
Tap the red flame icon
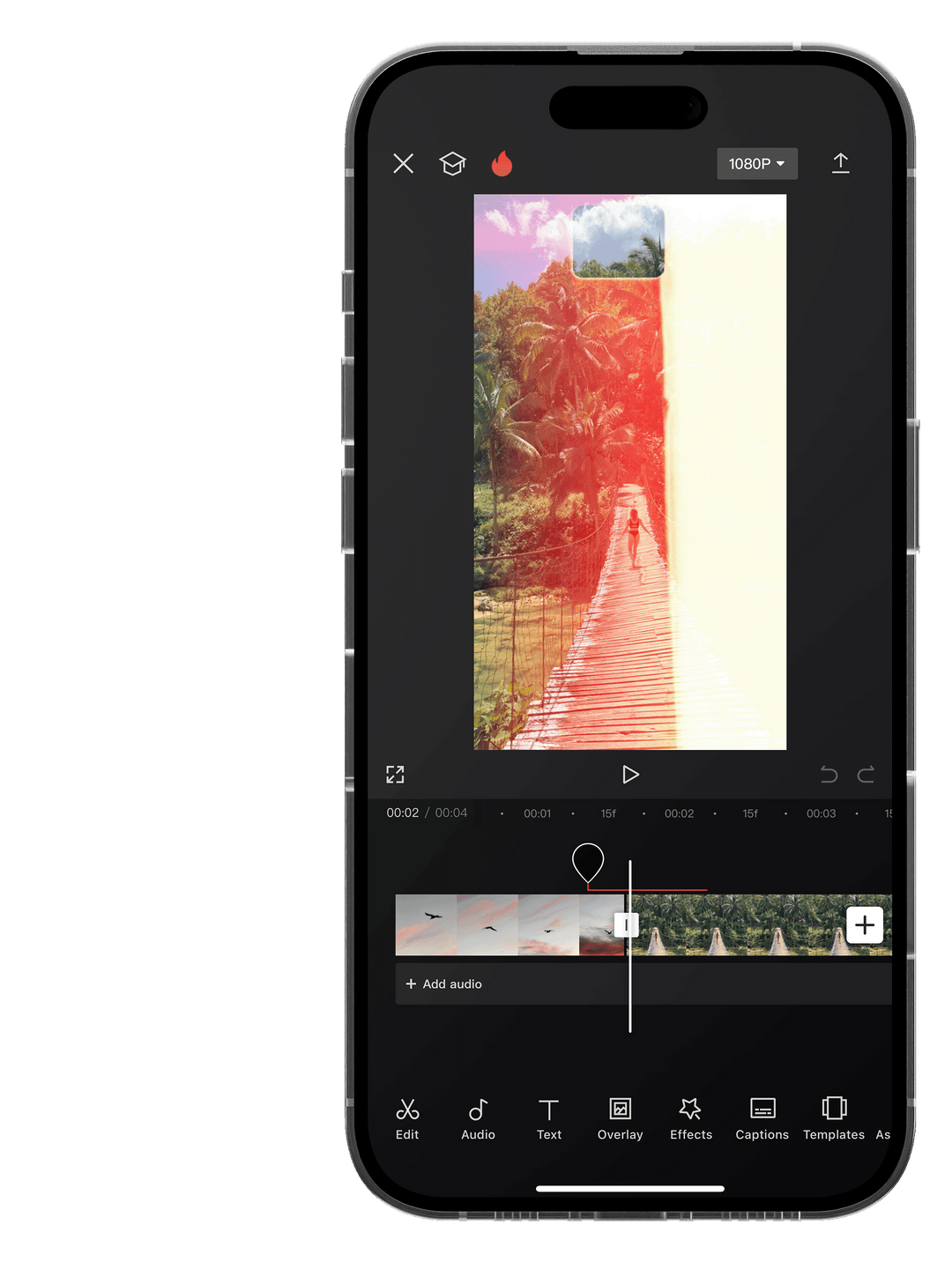tap(502, 164)
